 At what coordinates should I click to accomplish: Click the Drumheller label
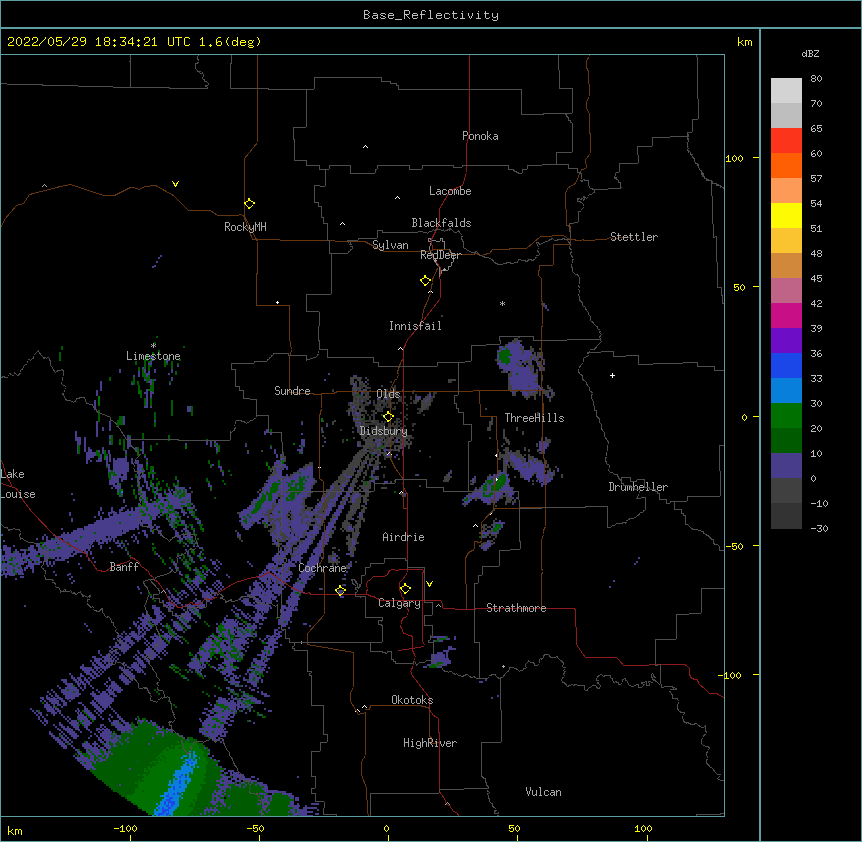(x=638, y=487)
